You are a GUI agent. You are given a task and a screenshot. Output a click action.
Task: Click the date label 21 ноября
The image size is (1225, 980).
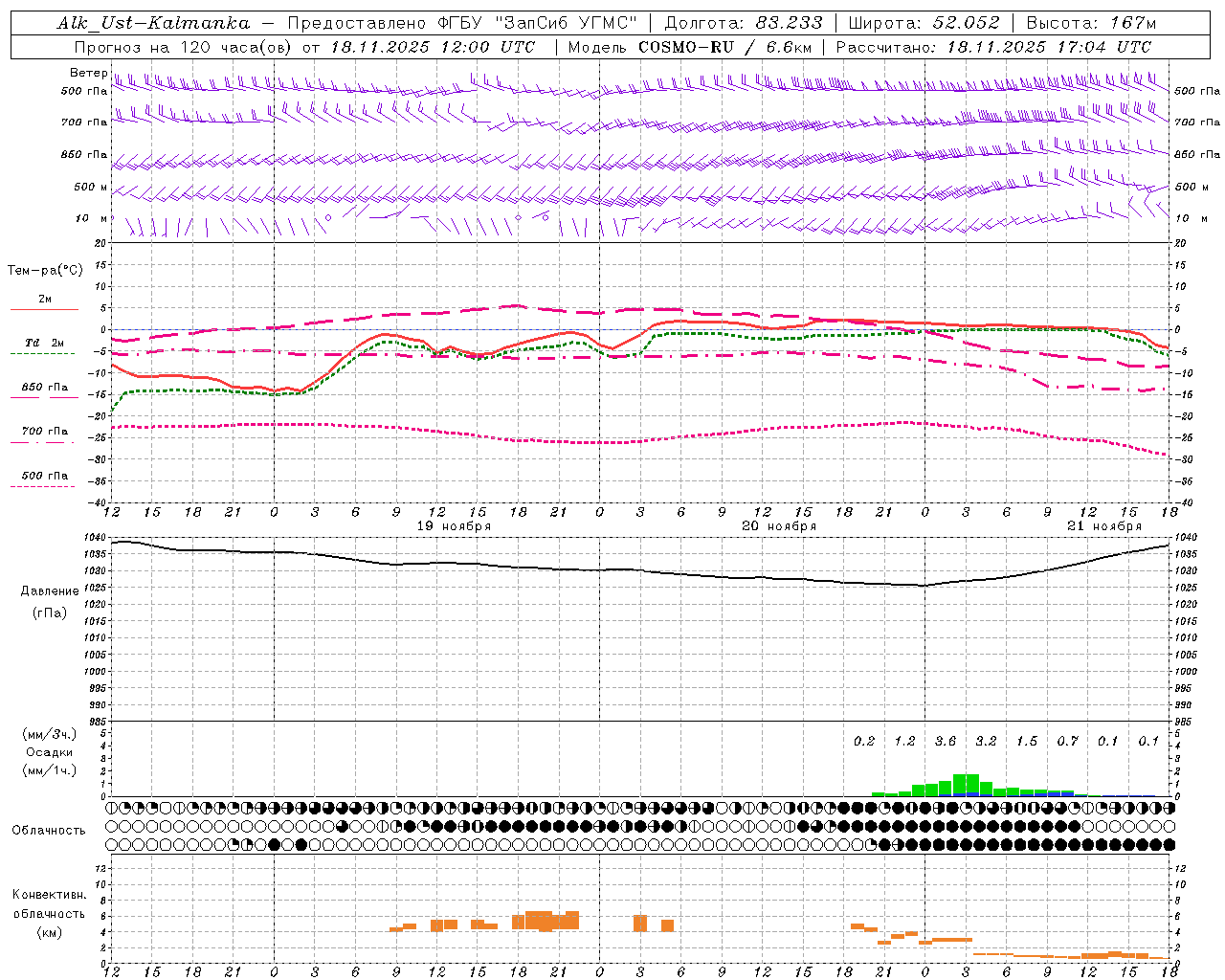pyautogui.click(x=1104, y=526)
